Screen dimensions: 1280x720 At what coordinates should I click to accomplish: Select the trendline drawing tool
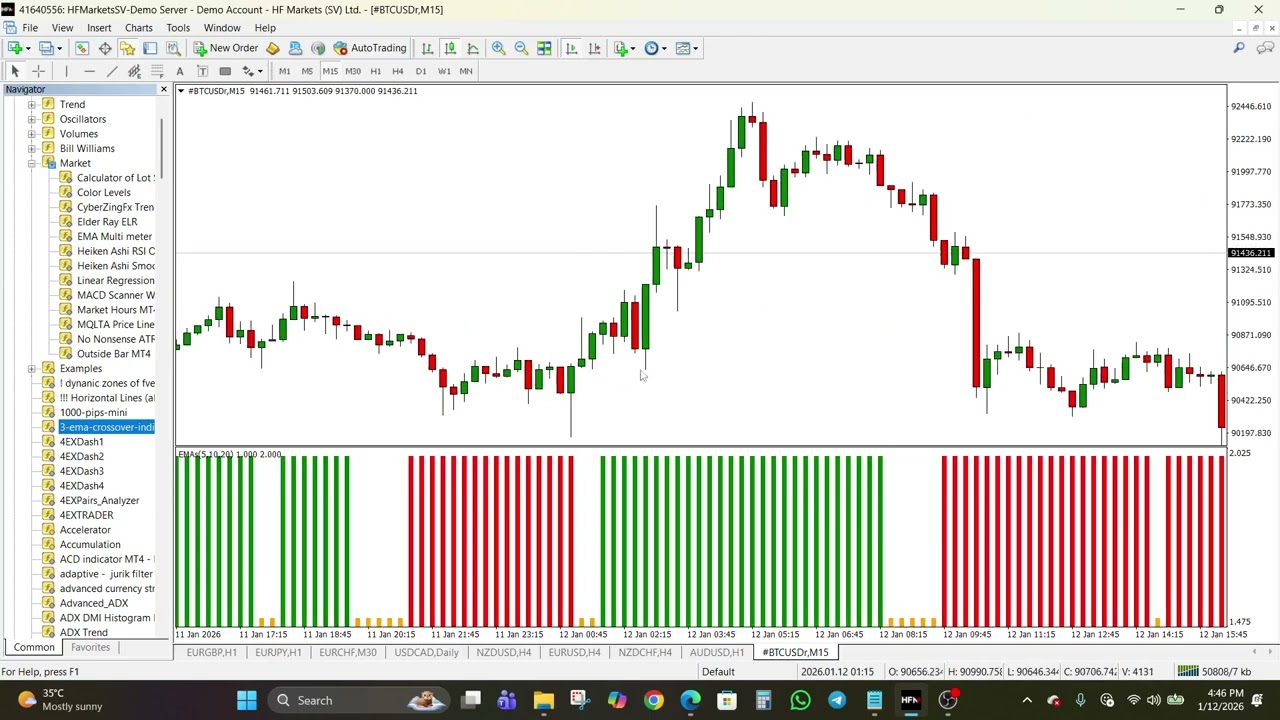click(112, 71)
